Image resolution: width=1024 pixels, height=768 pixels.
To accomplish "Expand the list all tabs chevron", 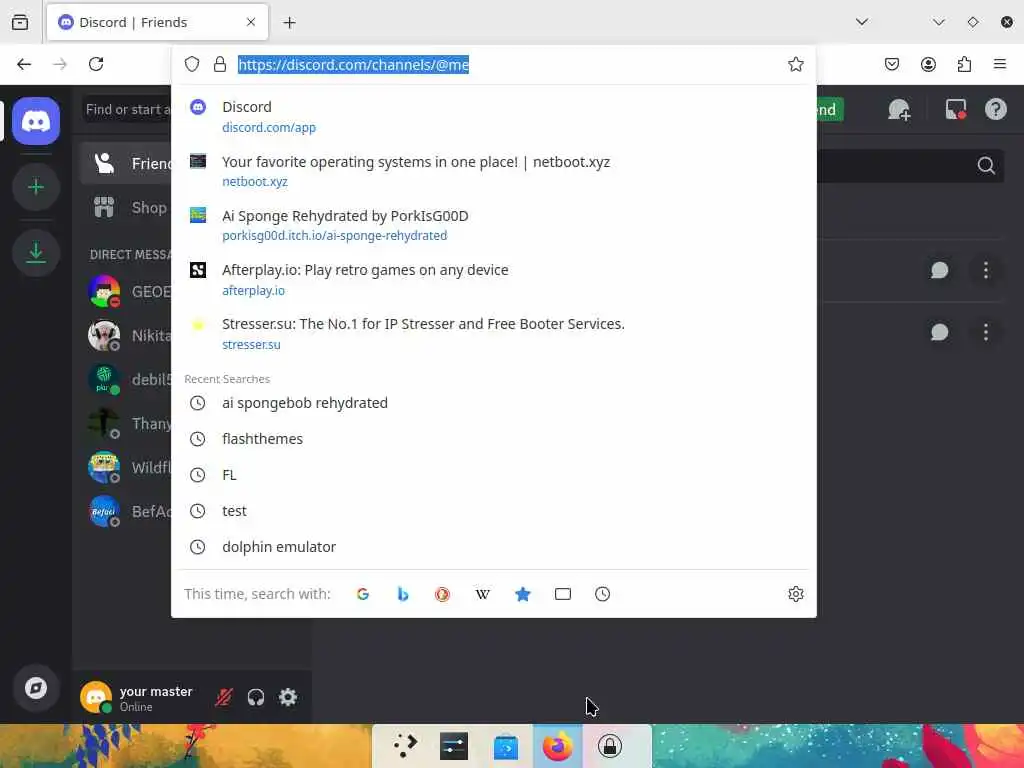I will tap(862, 22).
